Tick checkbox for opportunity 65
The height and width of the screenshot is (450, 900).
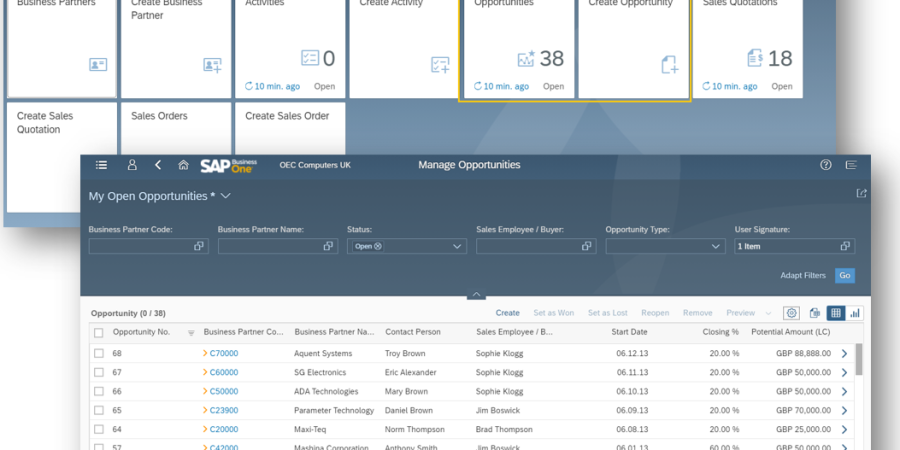point(99,410)
